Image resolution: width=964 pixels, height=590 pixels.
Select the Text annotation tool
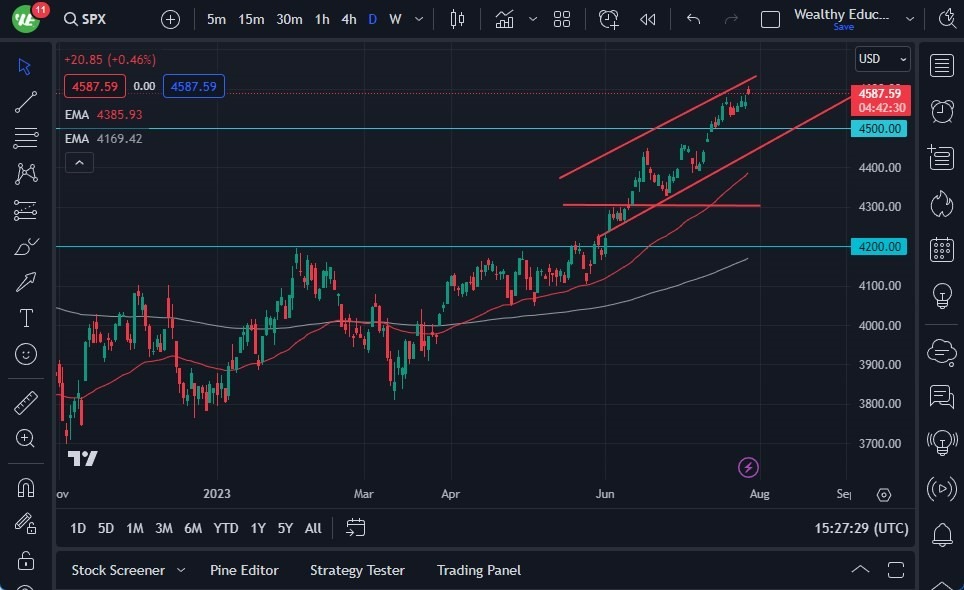[26, 318]
